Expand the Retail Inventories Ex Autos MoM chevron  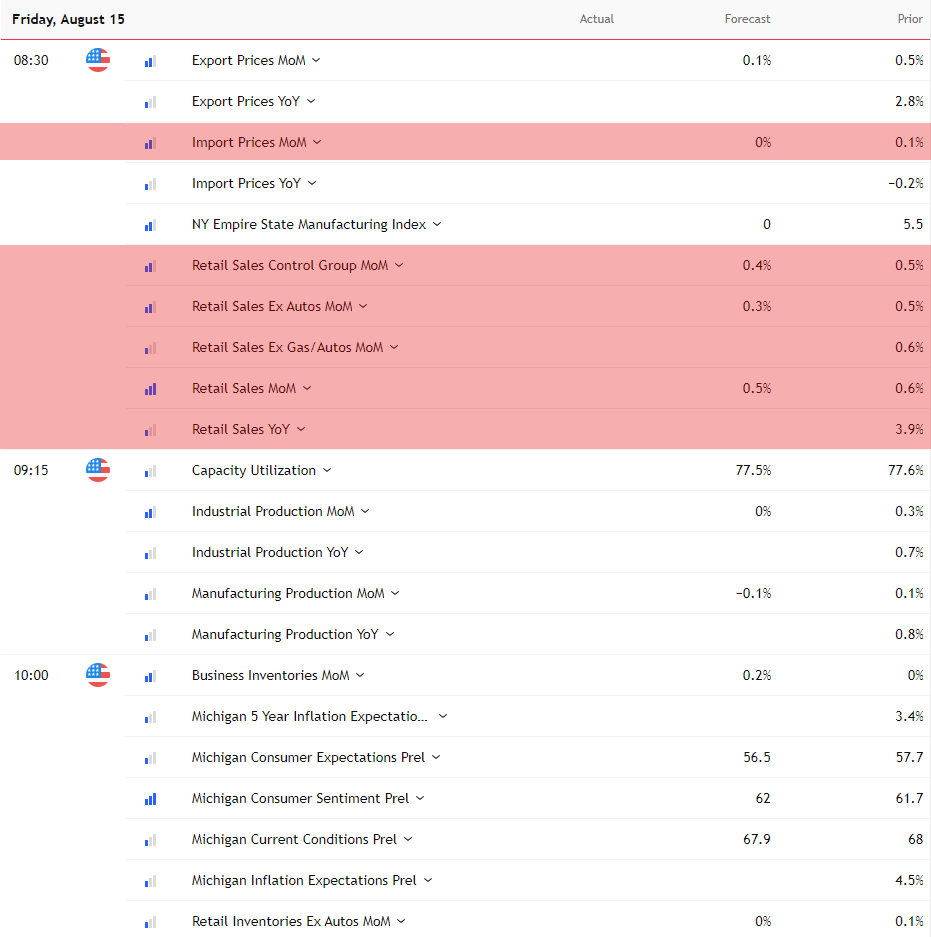401,921
